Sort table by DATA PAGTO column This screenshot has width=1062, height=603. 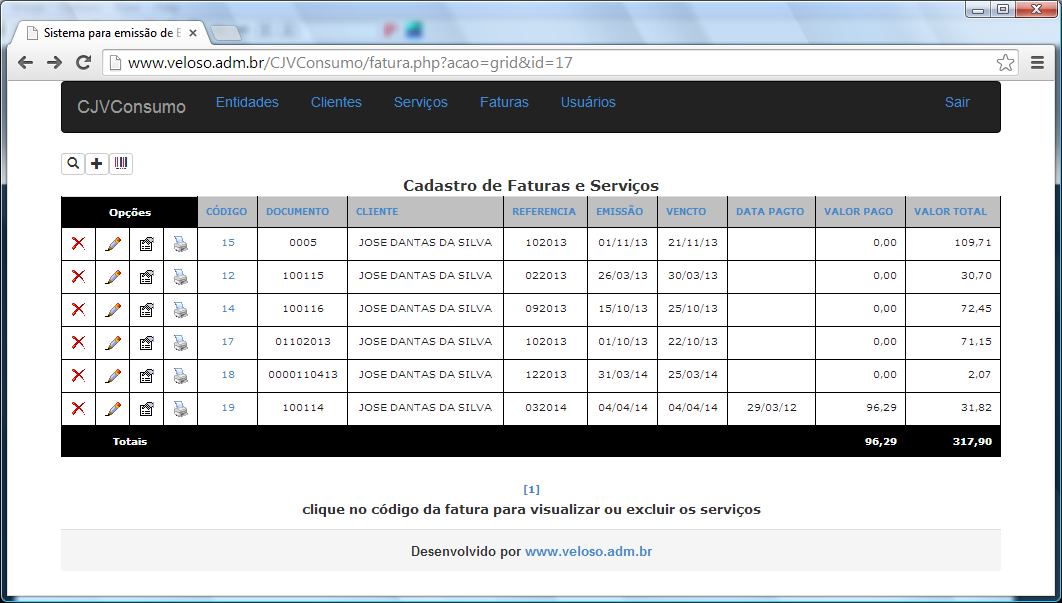tap(770, 211)
